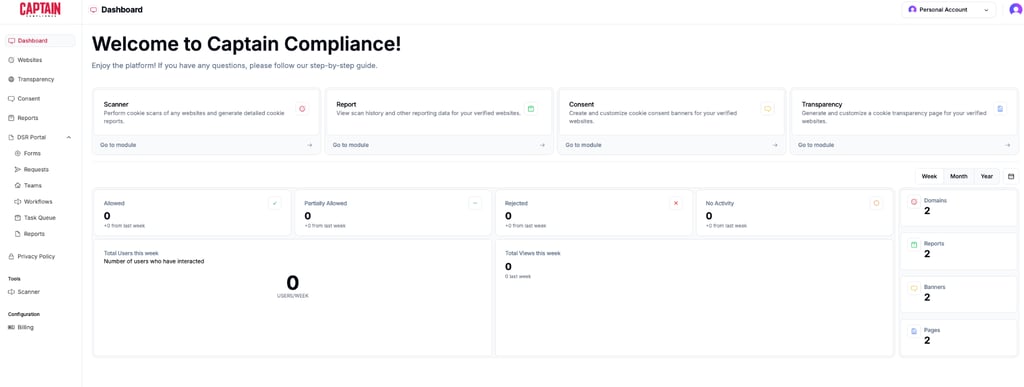Open the Dashboard sidebar item
The height and width of the screenshot is (387, 1024).
(x=40, y=40)
